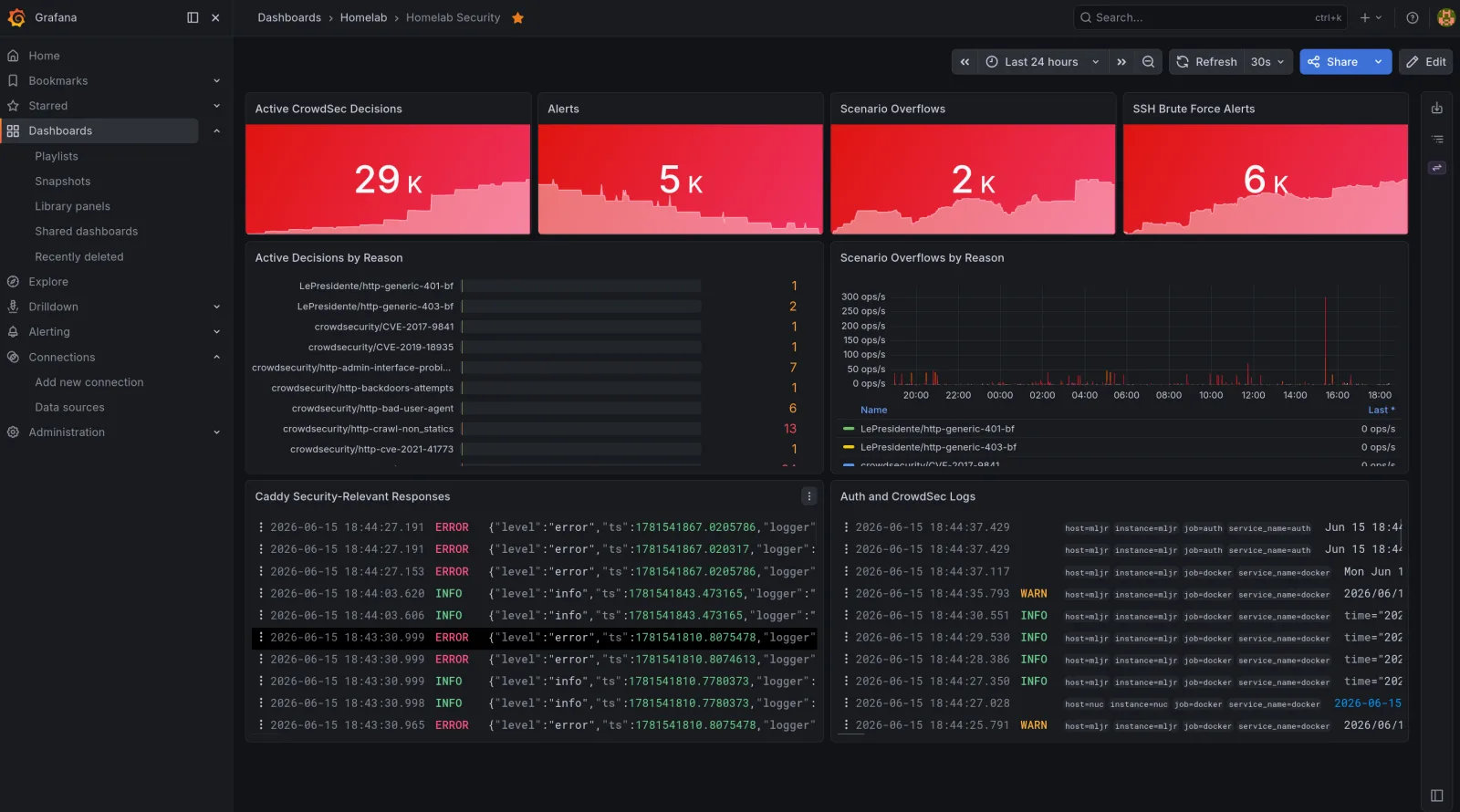
Task: Click the Home house icon in the sidebar
Action: point(13,56)
